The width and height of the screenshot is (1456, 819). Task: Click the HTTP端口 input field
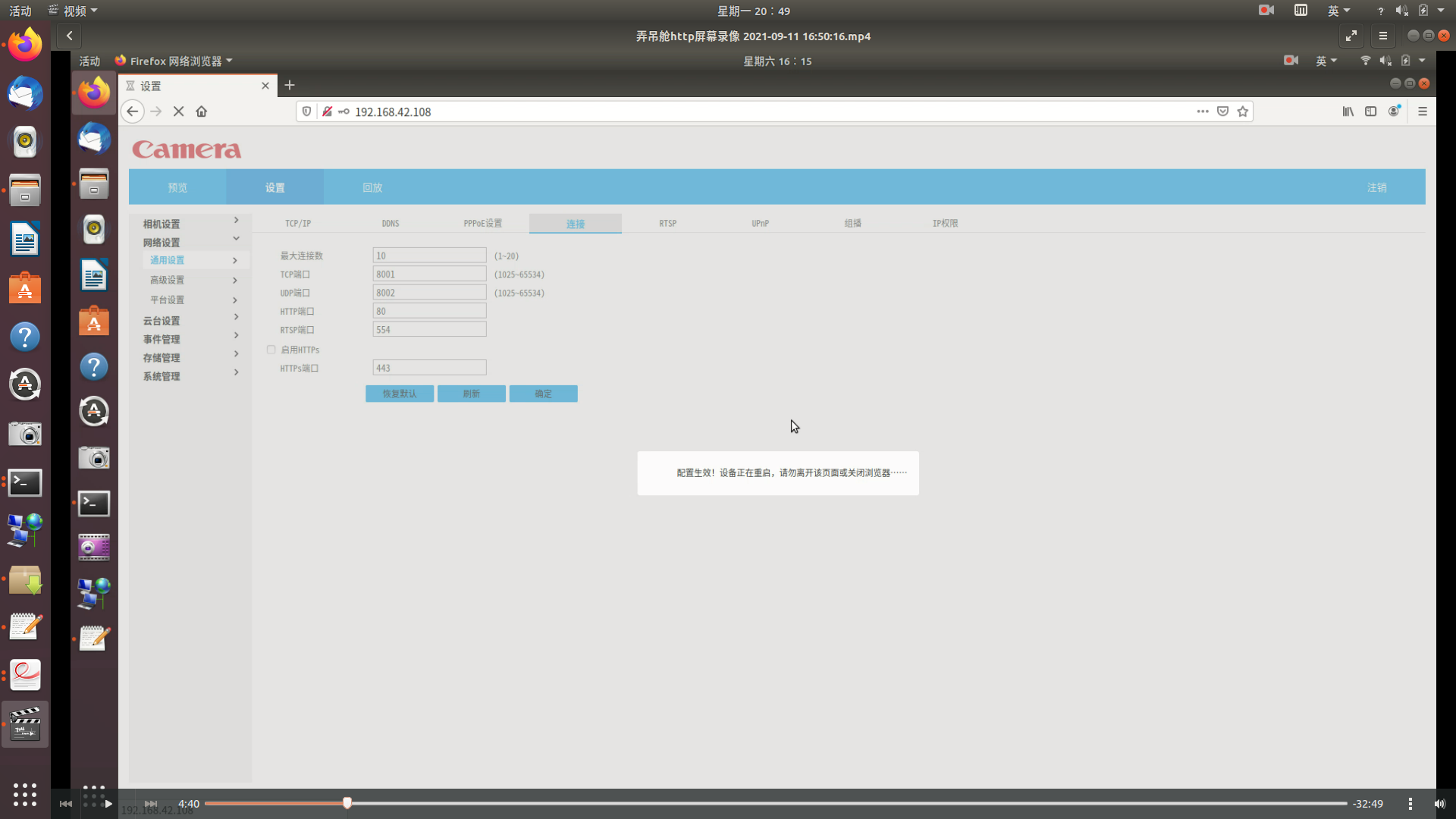429,311
